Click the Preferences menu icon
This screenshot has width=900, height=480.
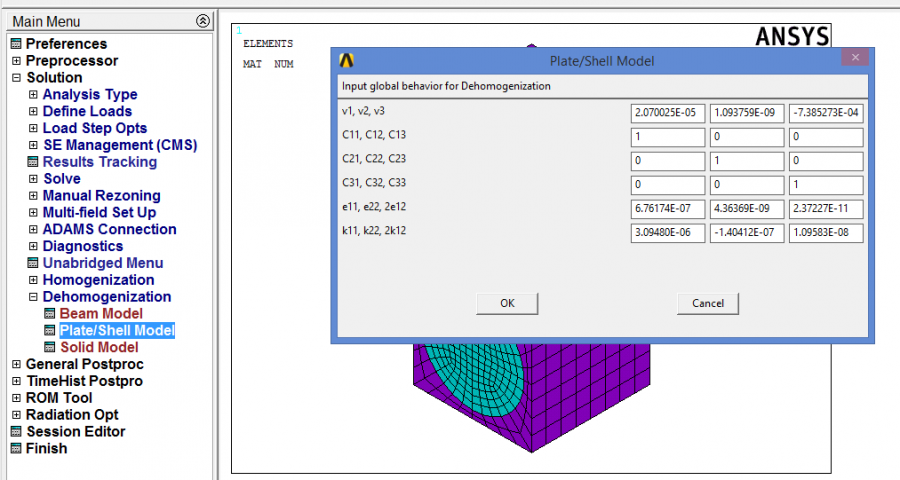16,44
